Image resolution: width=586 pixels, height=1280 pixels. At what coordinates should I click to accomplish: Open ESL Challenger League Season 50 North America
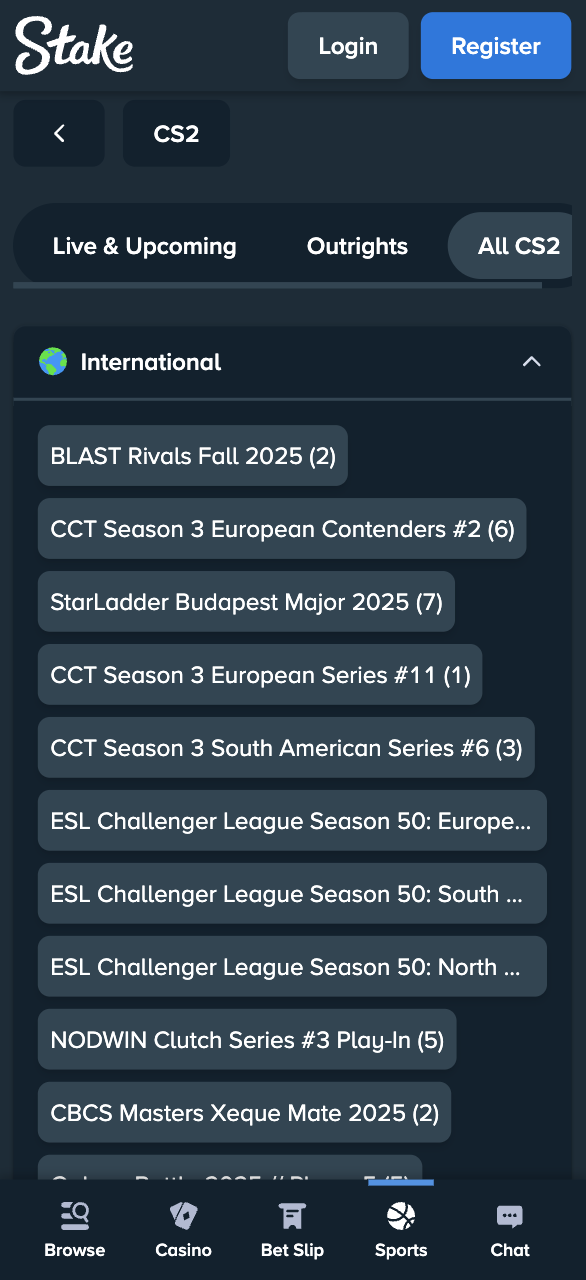point(292,966)
